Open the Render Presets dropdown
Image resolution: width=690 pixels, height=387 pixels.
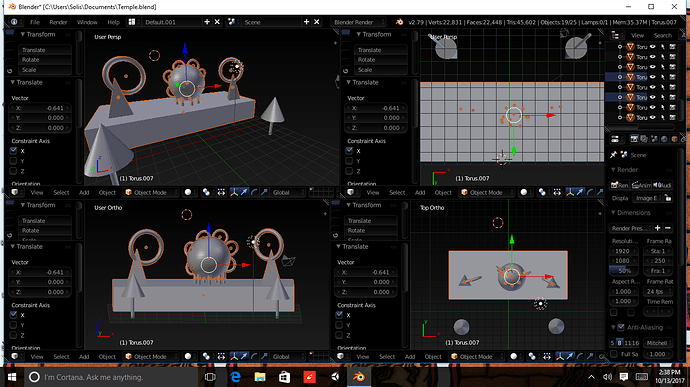coord(631,228)
